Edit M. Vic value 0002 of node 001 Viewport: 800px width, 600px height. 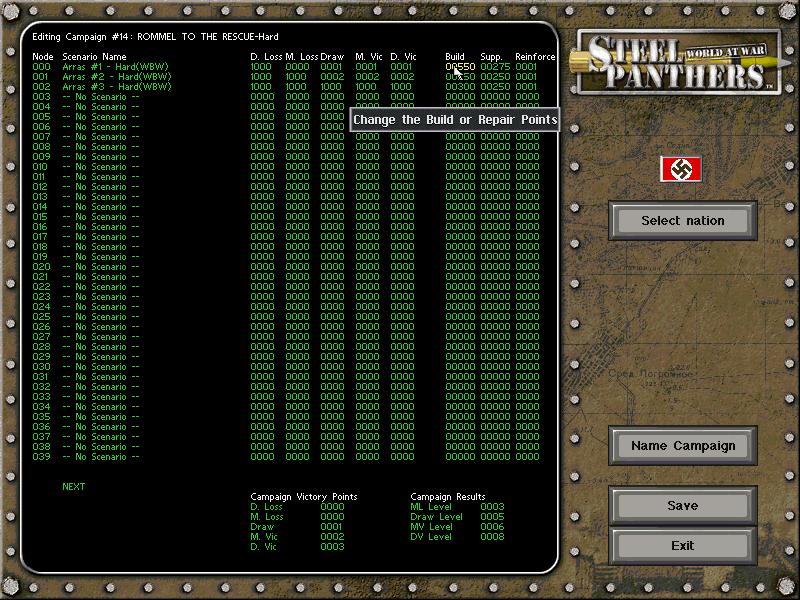pos(367,77)
